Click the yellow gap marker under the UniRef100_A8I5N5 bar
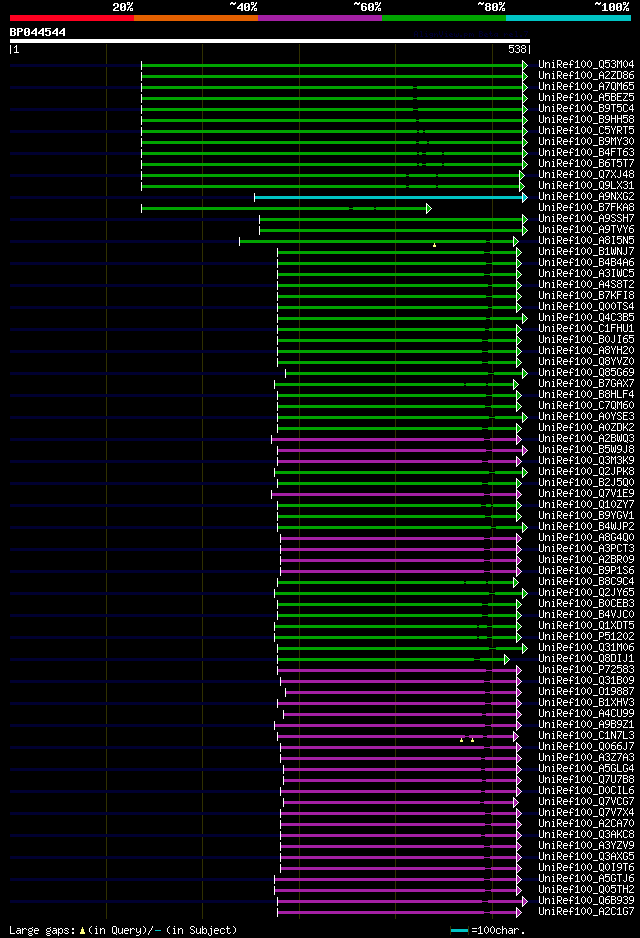 [434, 245]
